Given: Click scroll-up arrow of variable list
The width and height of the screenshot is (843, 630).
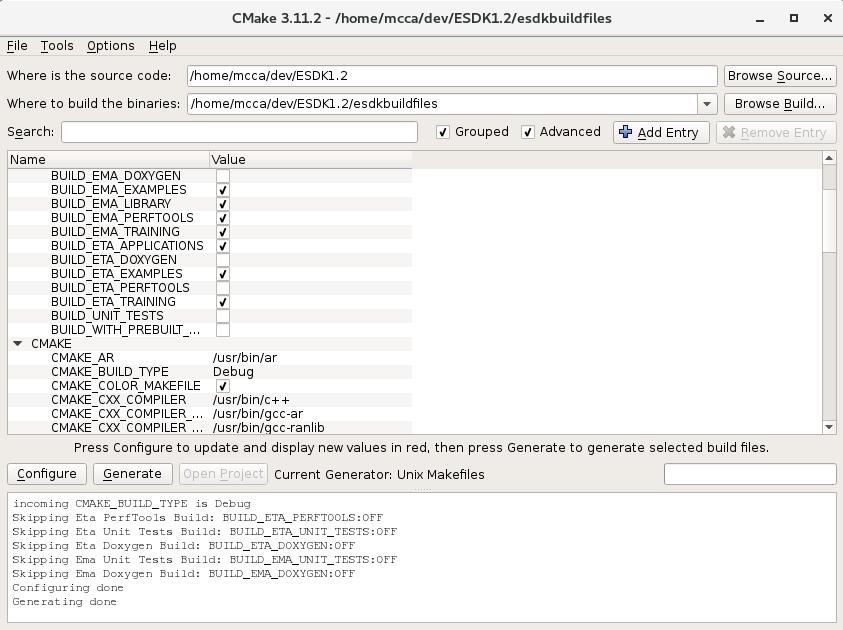Looking at the screenshot, I should 829,159.
